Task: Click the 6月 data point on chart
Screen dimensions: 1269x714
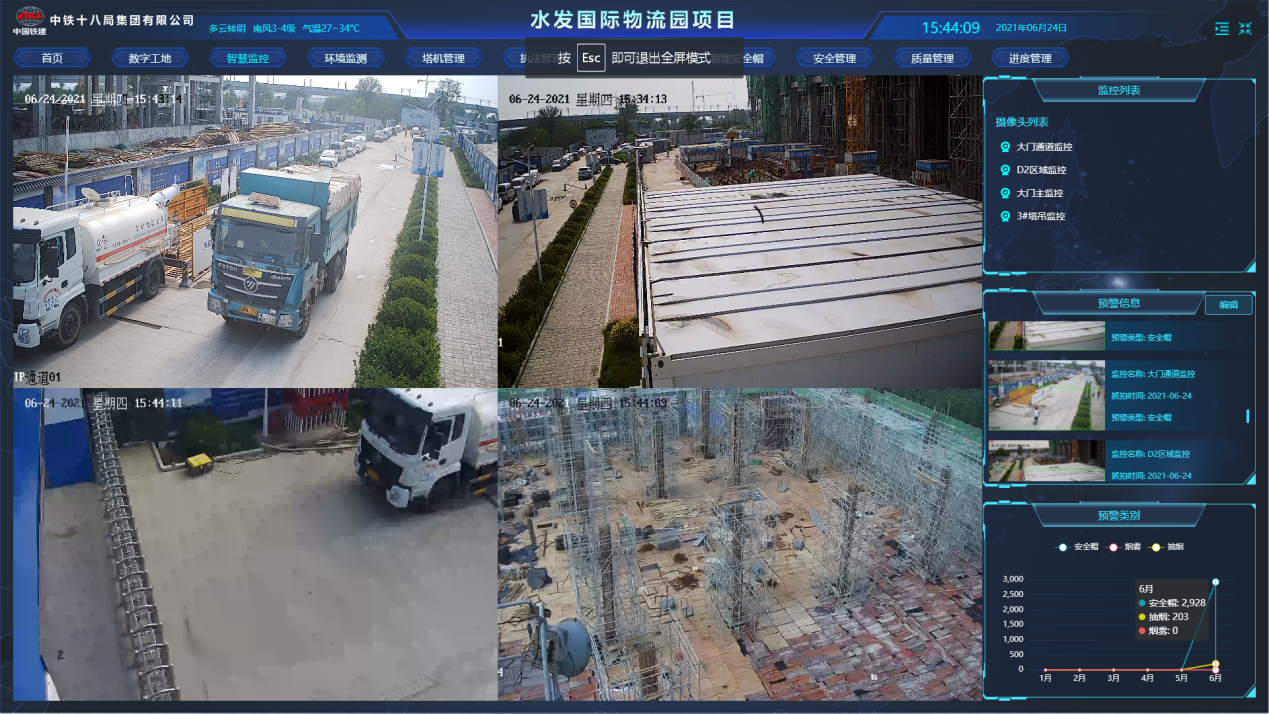Action: [1215, 581]
